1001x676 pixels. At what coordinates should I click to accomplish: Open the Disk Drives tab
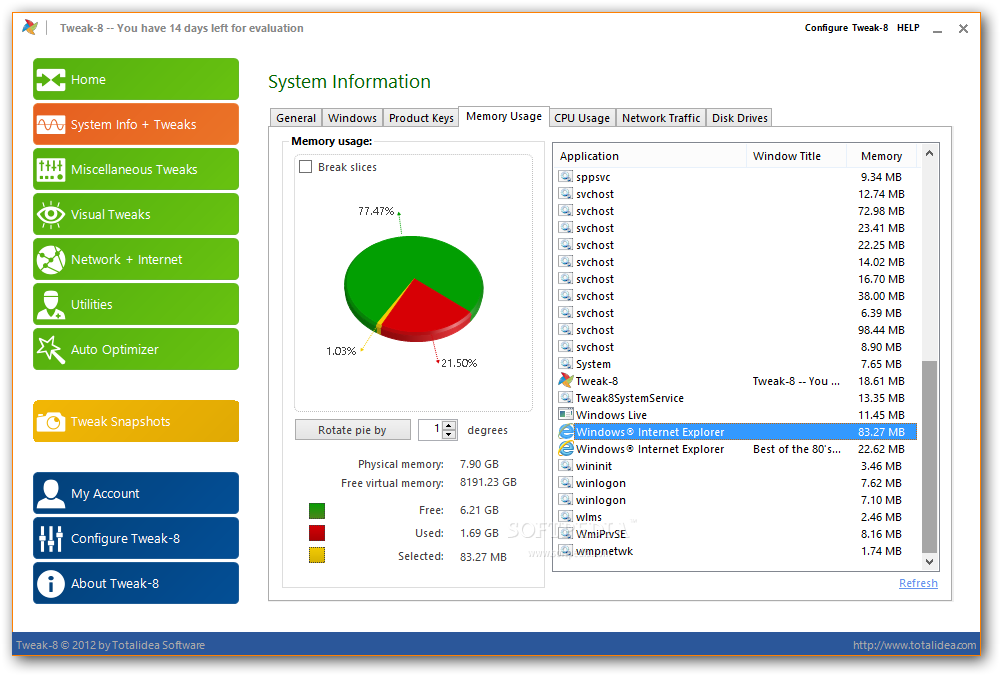pos(739,118)
